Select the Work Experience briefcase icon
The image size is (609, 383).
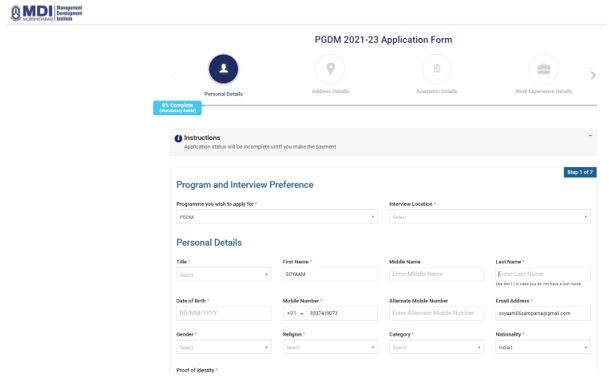click(x=544, y=69)
